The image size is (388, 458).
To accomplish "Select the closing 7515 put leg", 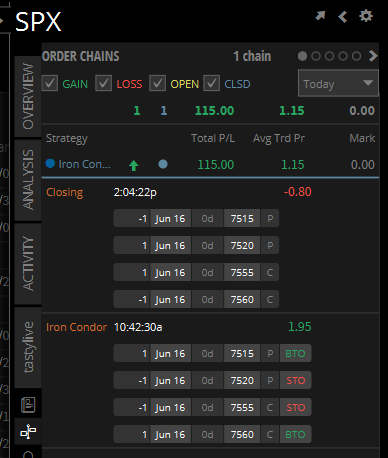I will click(196, 218).
